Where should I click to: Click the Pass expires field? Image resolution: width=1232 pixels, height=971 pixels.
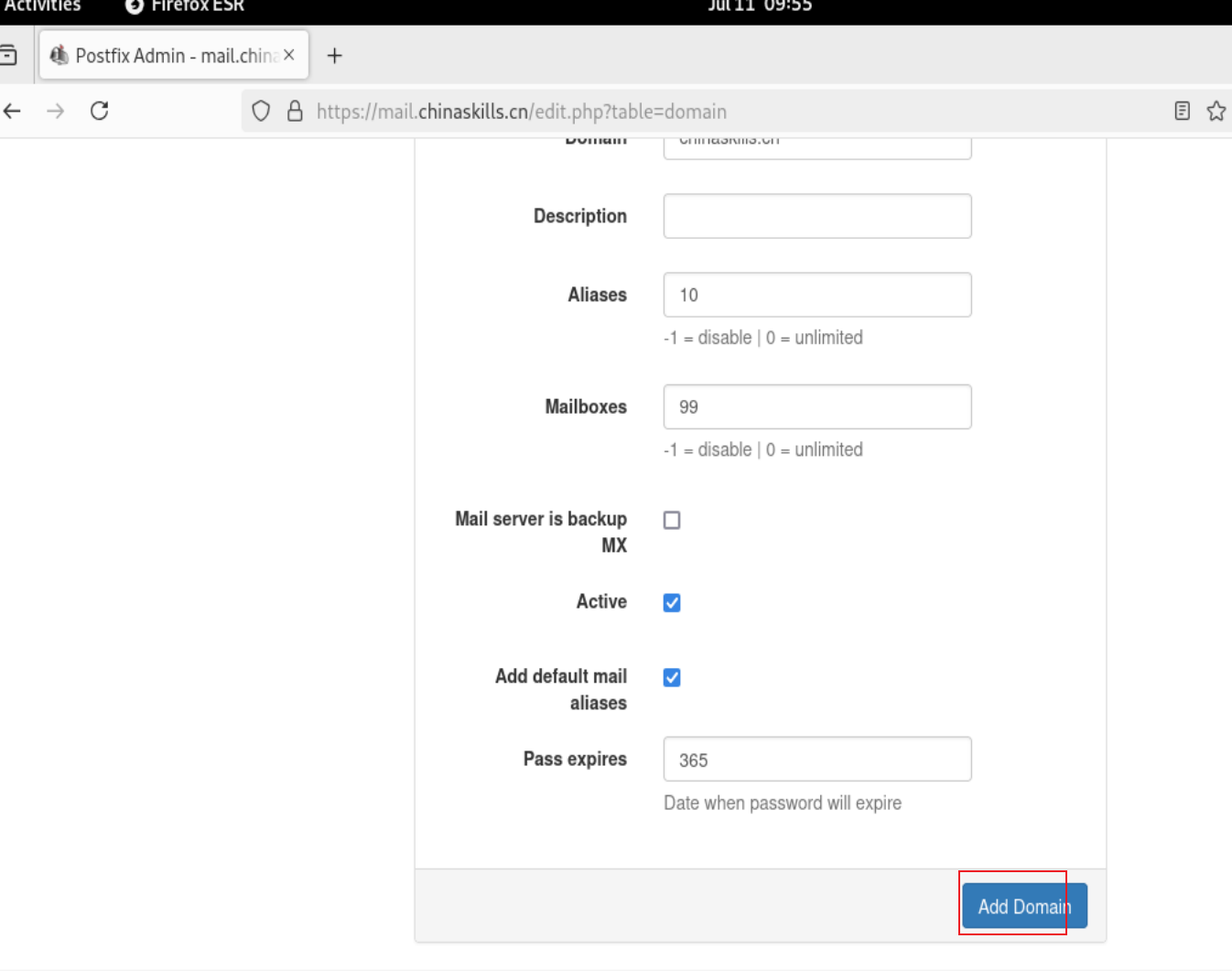(817, 760)
